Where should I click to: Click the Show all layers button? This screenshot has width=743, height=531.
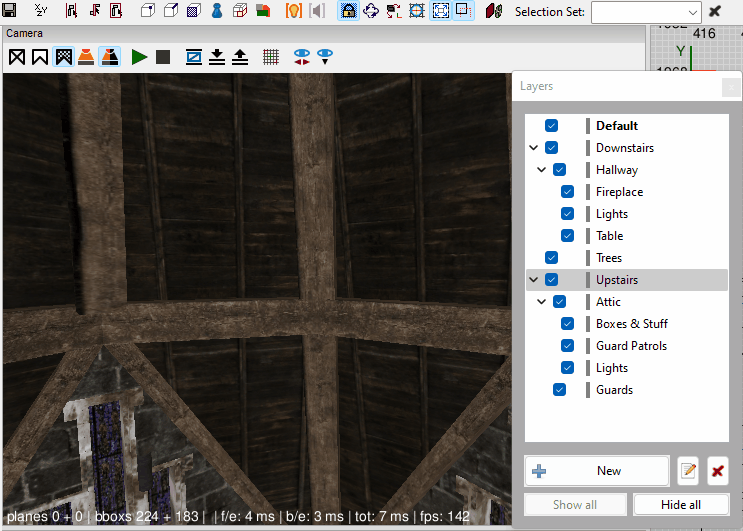(x=575, y=505)
